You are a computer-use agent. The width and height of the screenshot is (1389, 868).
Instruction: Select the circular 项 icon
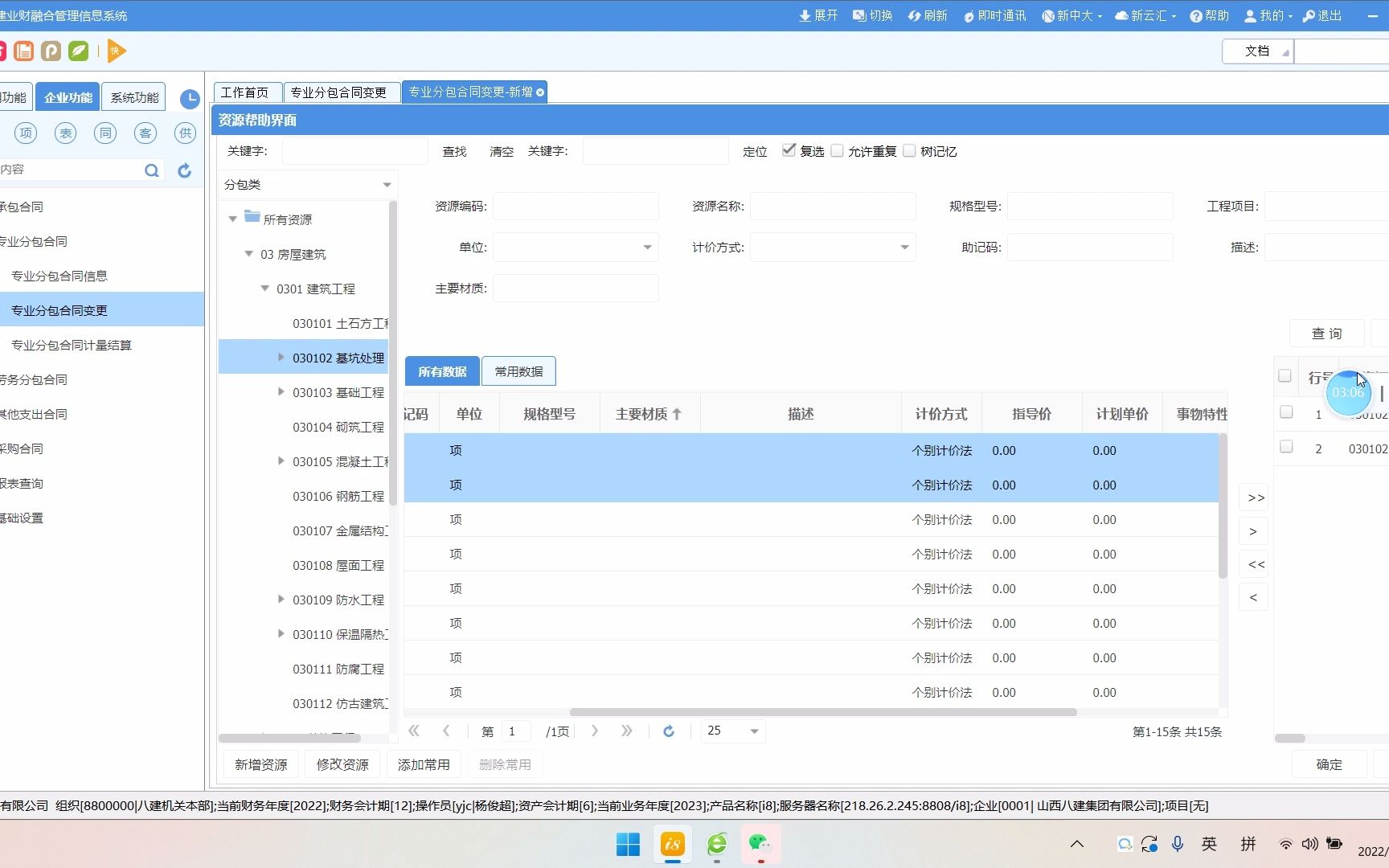(x=26, y=133)
